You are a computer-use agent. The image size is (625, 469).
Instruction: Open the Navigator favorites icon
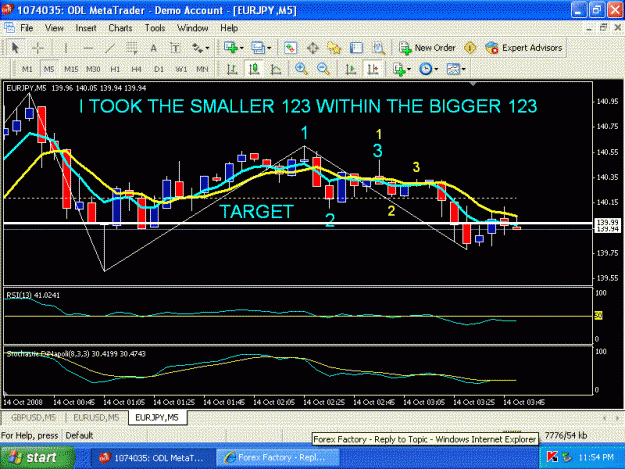(334, 48)
